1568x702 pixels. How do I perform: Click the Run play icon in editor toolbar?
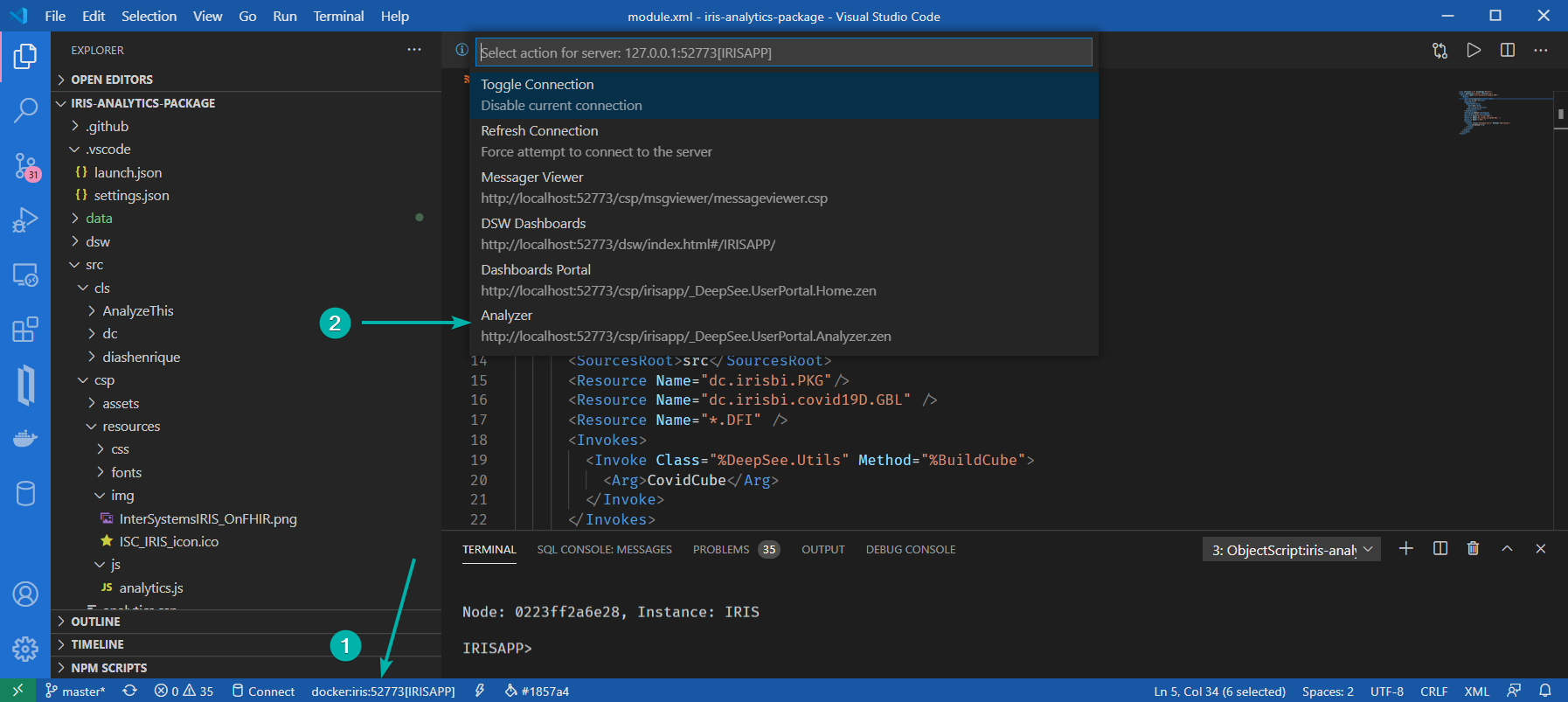1474,51
